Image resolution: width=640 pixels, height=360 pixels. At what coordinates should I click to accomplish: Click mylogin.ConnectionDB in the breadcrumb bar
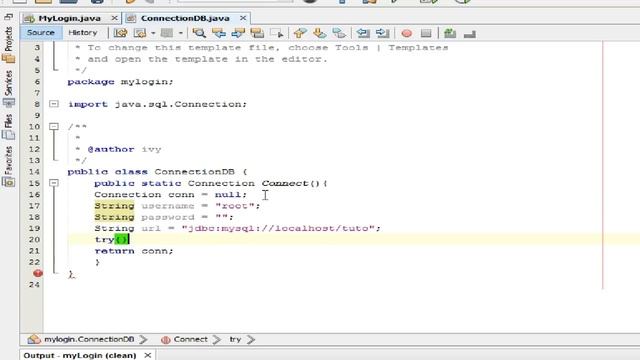pyautogui.click(x=89, y=339)
